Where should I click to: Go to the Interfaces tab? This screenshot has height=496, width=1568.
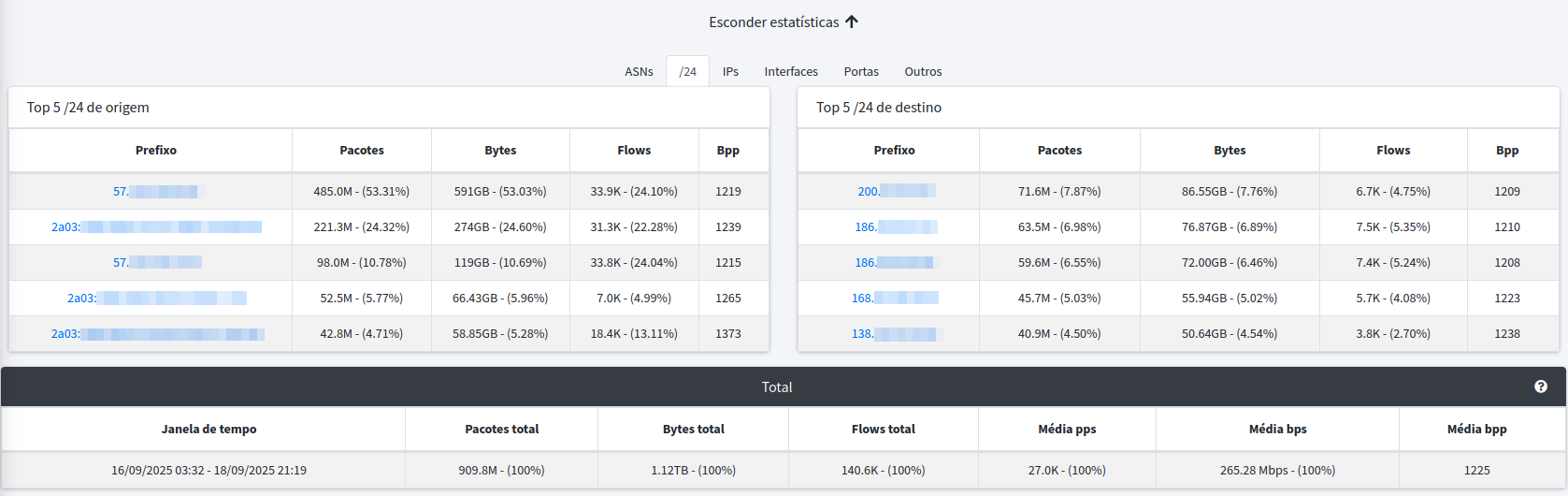790,72
